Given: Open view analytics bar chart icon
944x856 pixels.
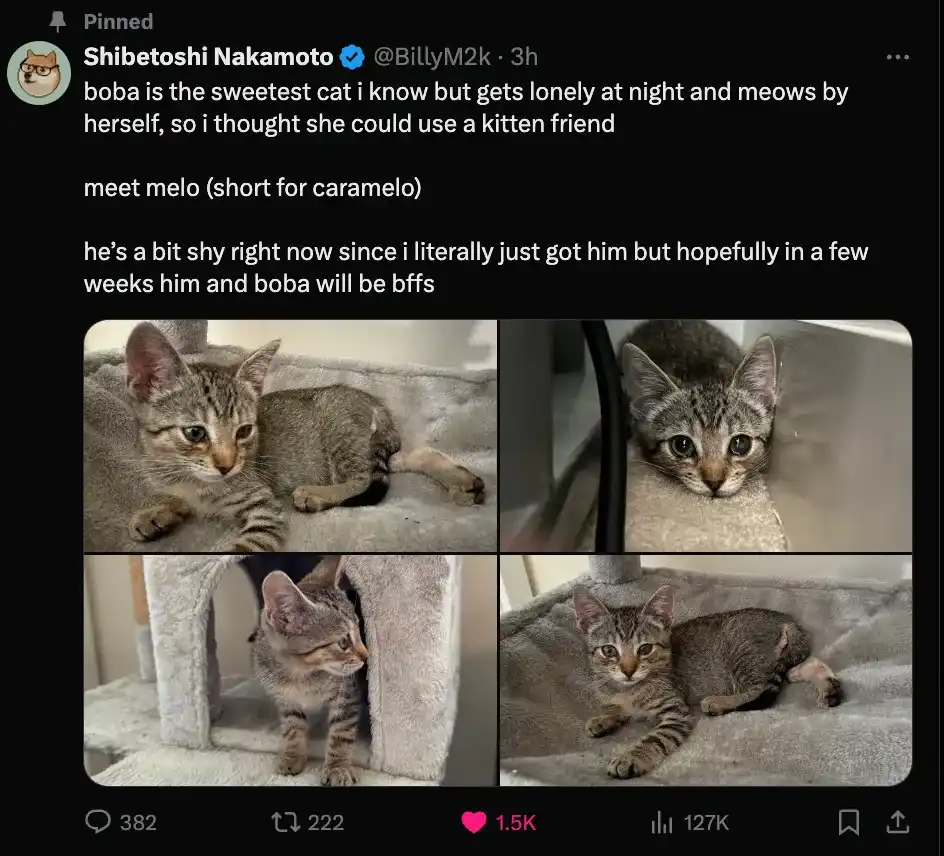Looking at the screenshot, I should click(x=661, y=822).
